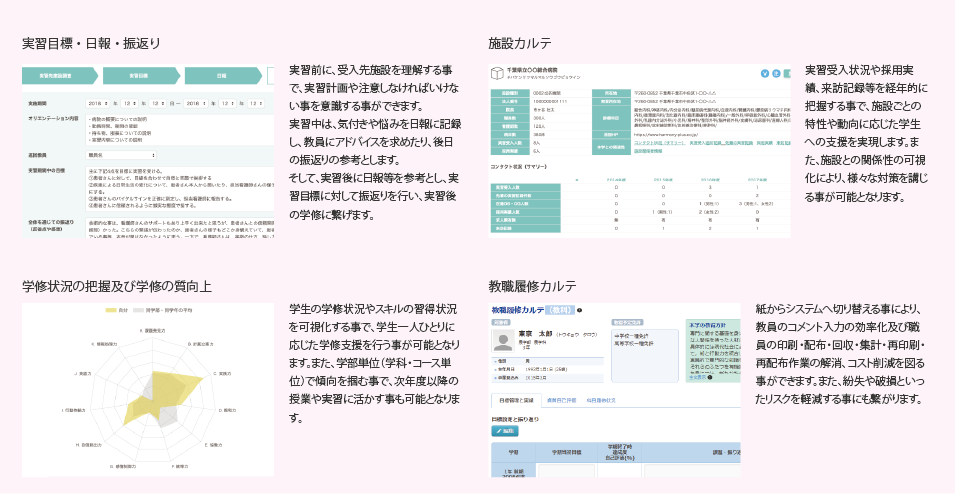The image size is (955, 494).
Task: Click the yellow 自分 legend swatch
Action: tap(111, 310)
